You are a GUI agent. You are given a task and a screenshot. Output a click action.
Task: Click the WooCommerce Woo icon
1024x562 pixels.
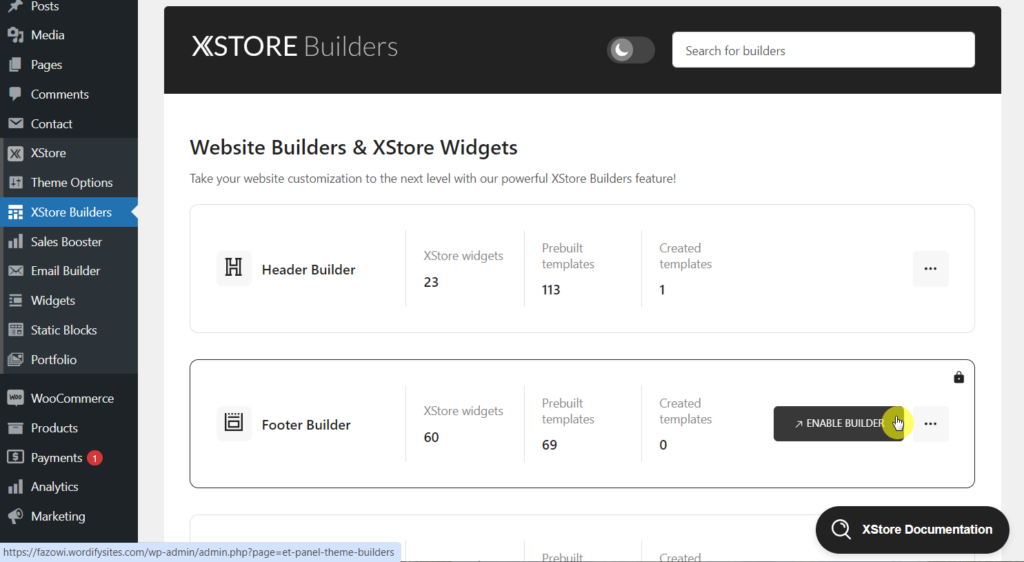15,398
